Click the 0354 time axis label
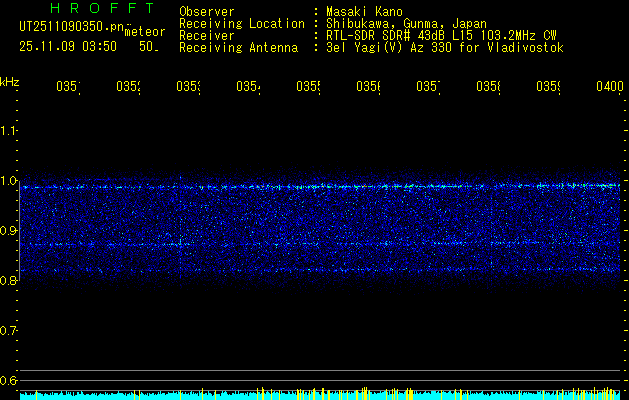 [x=248, y=86]
